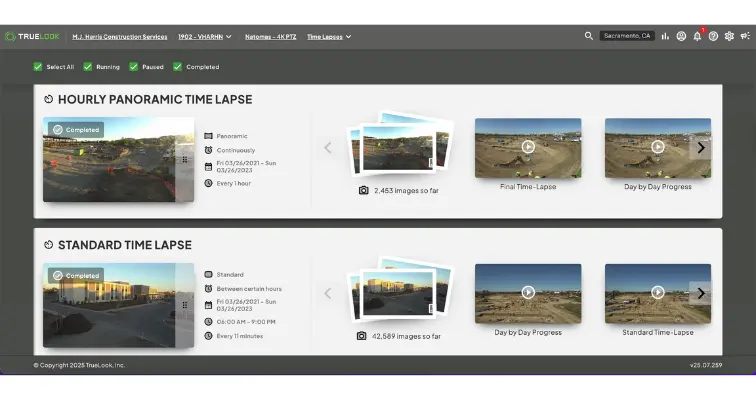Show next videos in Standard Time Lapse carousel
The height and width of the screenshot is (400, 756).
coord(701,293)
